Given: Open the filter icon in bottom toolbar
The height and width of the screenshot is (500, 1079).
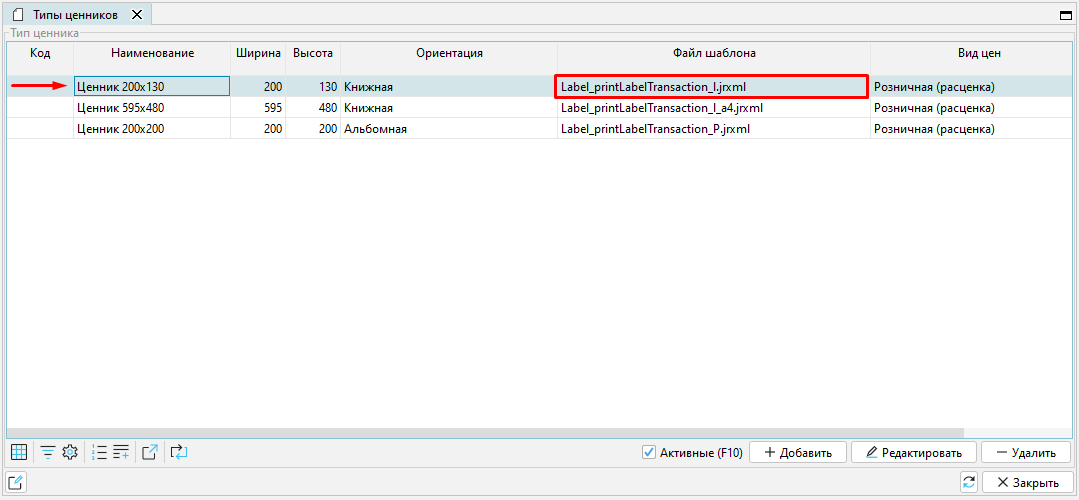Looking at the screenshot, I should click(47, 452).
